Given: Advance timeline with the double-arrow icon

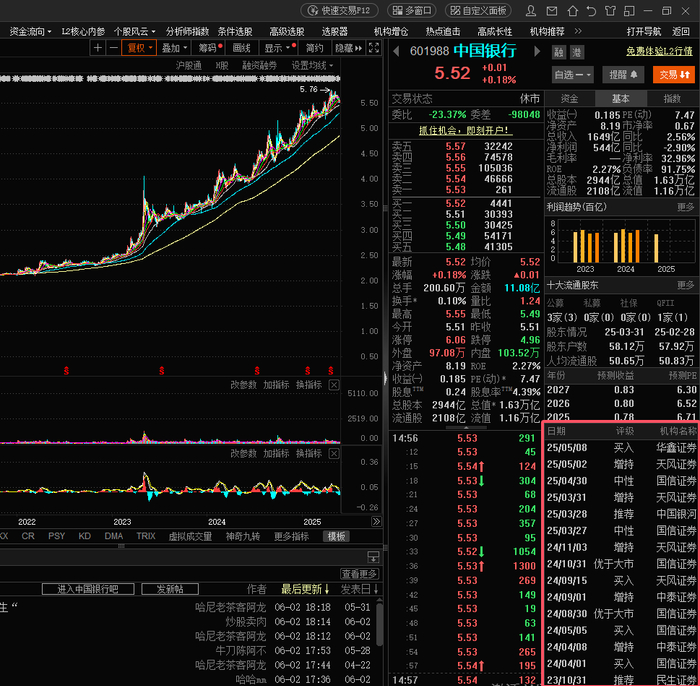Looking at the screenshot, I should 376,521.
